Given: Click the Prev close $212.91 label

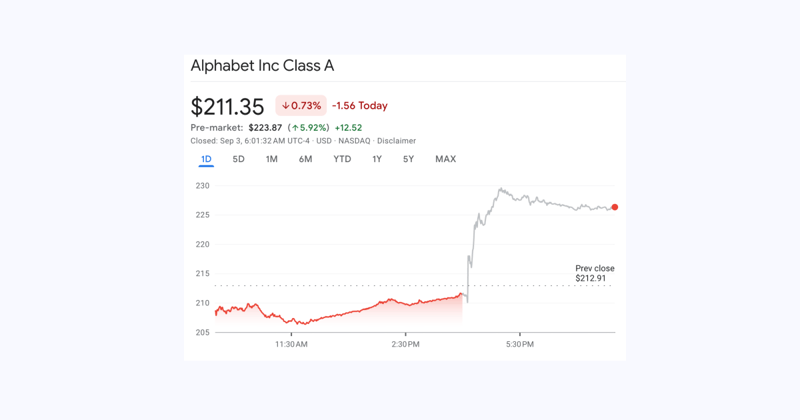Looking at the screenshot, I should tap(594, 273).
